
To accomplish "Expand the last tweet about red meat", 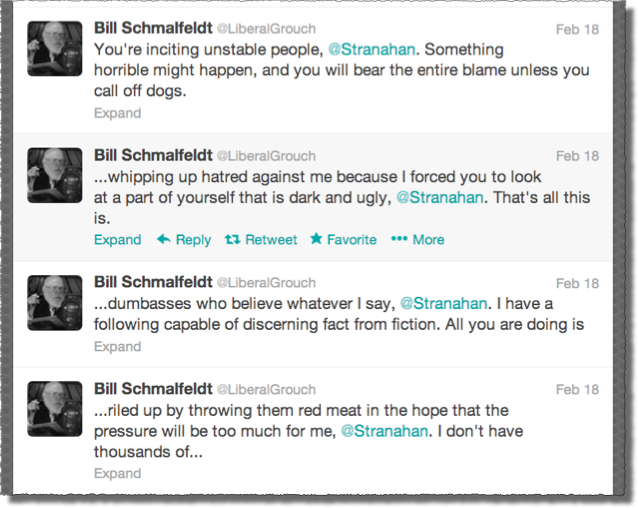I will (117, 474).
